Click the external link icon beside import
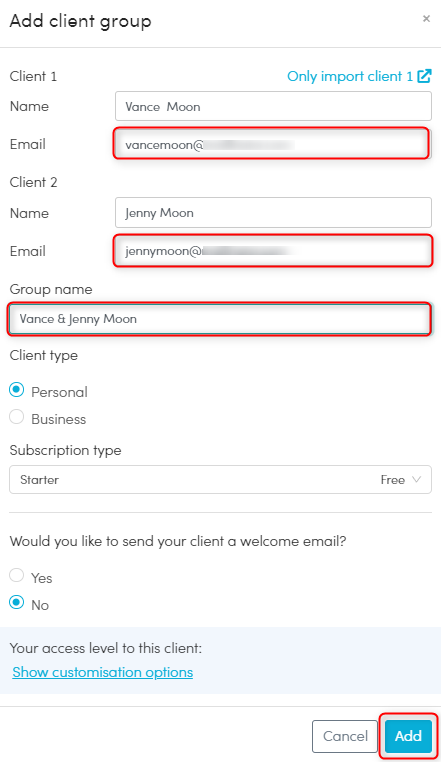Image resolution: width=441 pixels, height=762 pixels. tap(424, 76)
